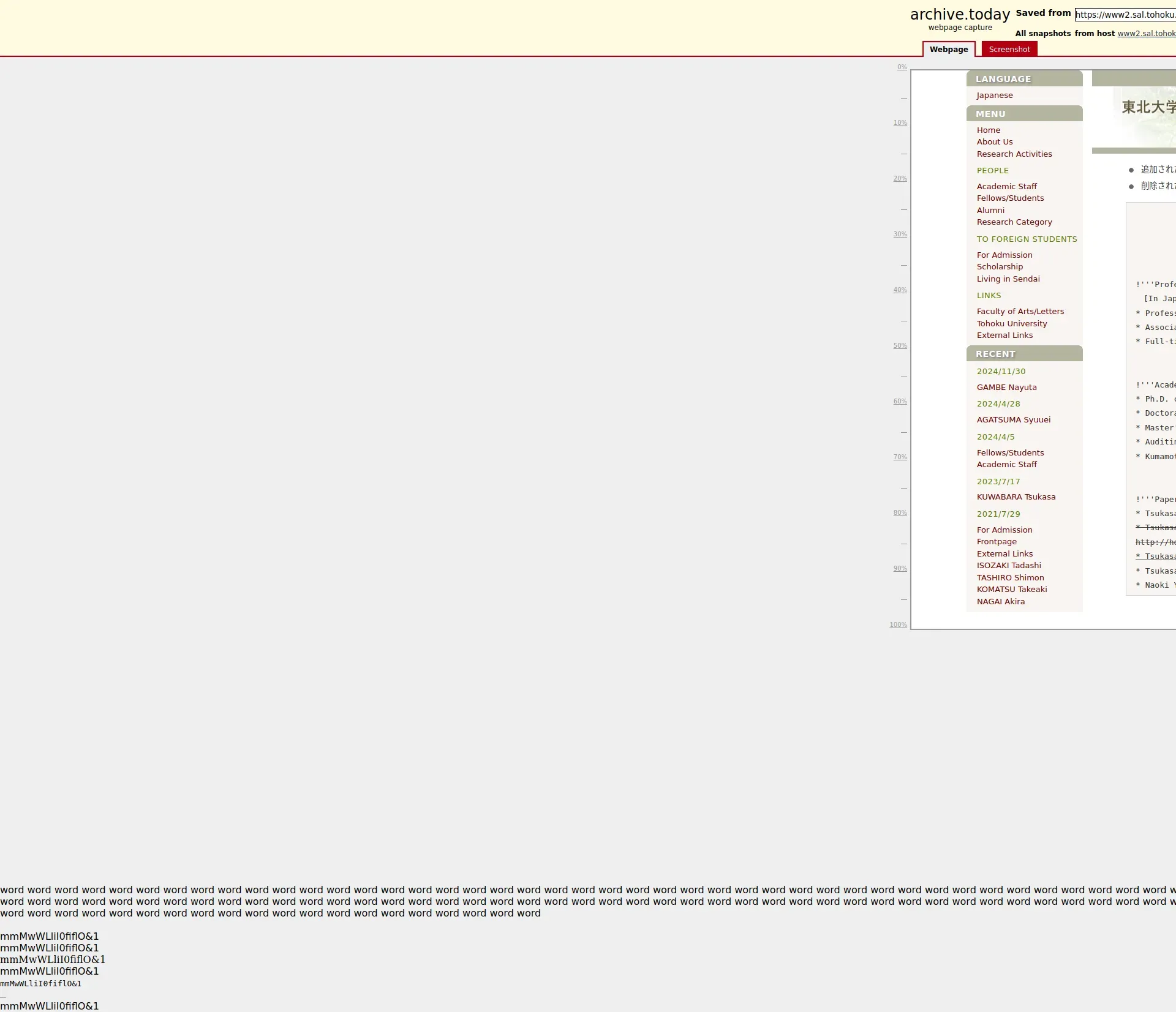The image size is (1176, 1012).
Task: Select the Webpage tab
Action: [x=948, y=50]
